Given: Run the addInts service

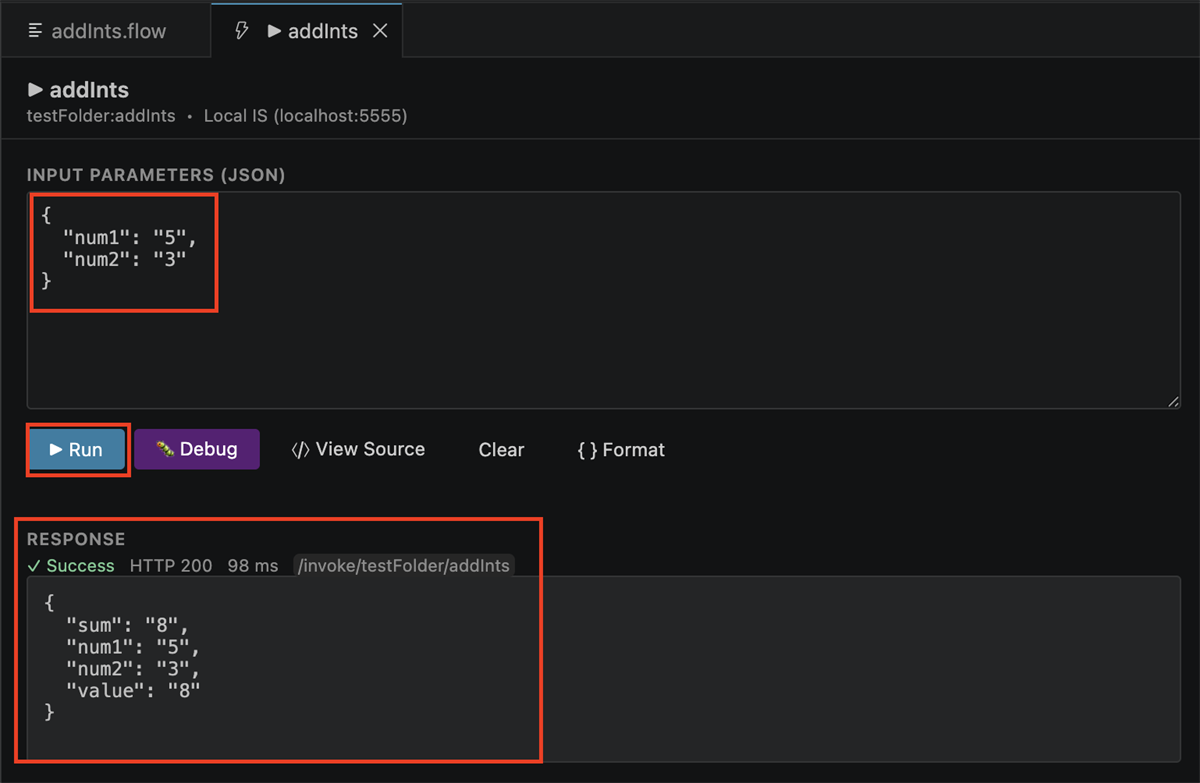Looking at the screenshot, I should [77, 450].
